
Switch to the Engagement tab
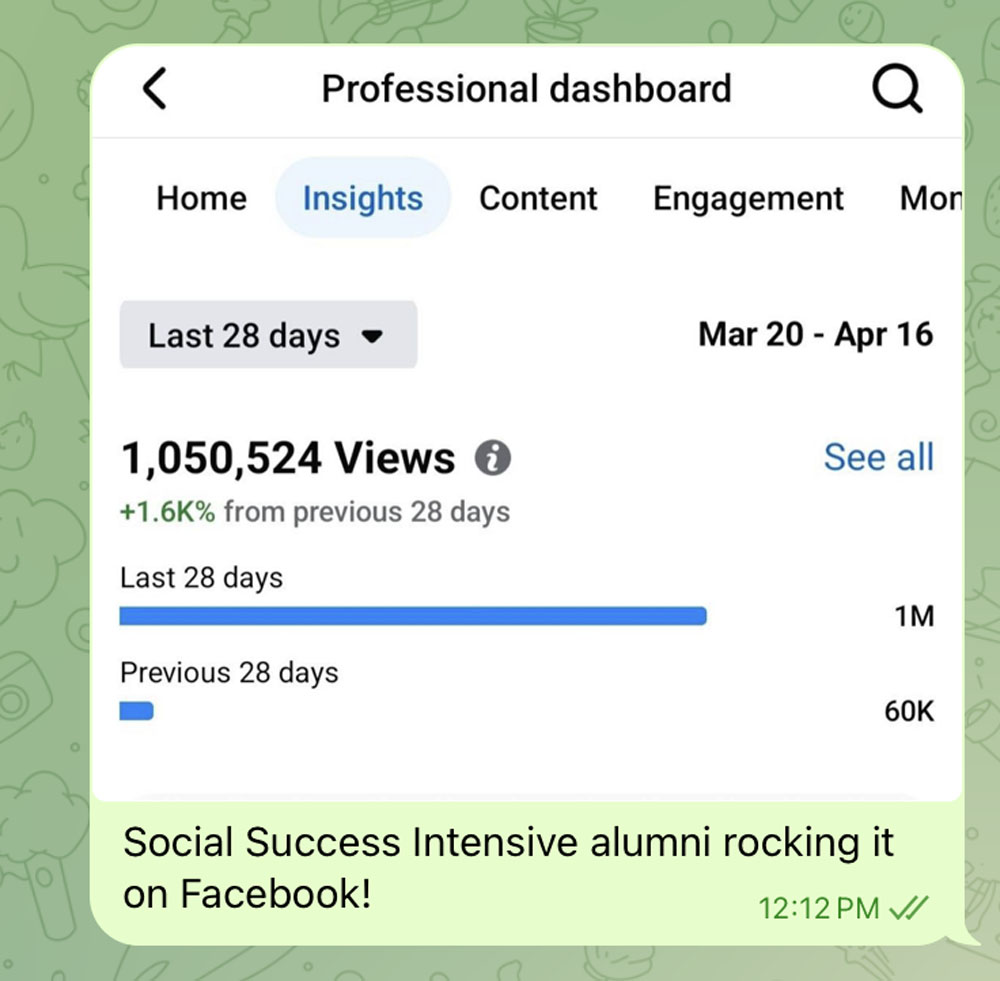pos(748,199)
